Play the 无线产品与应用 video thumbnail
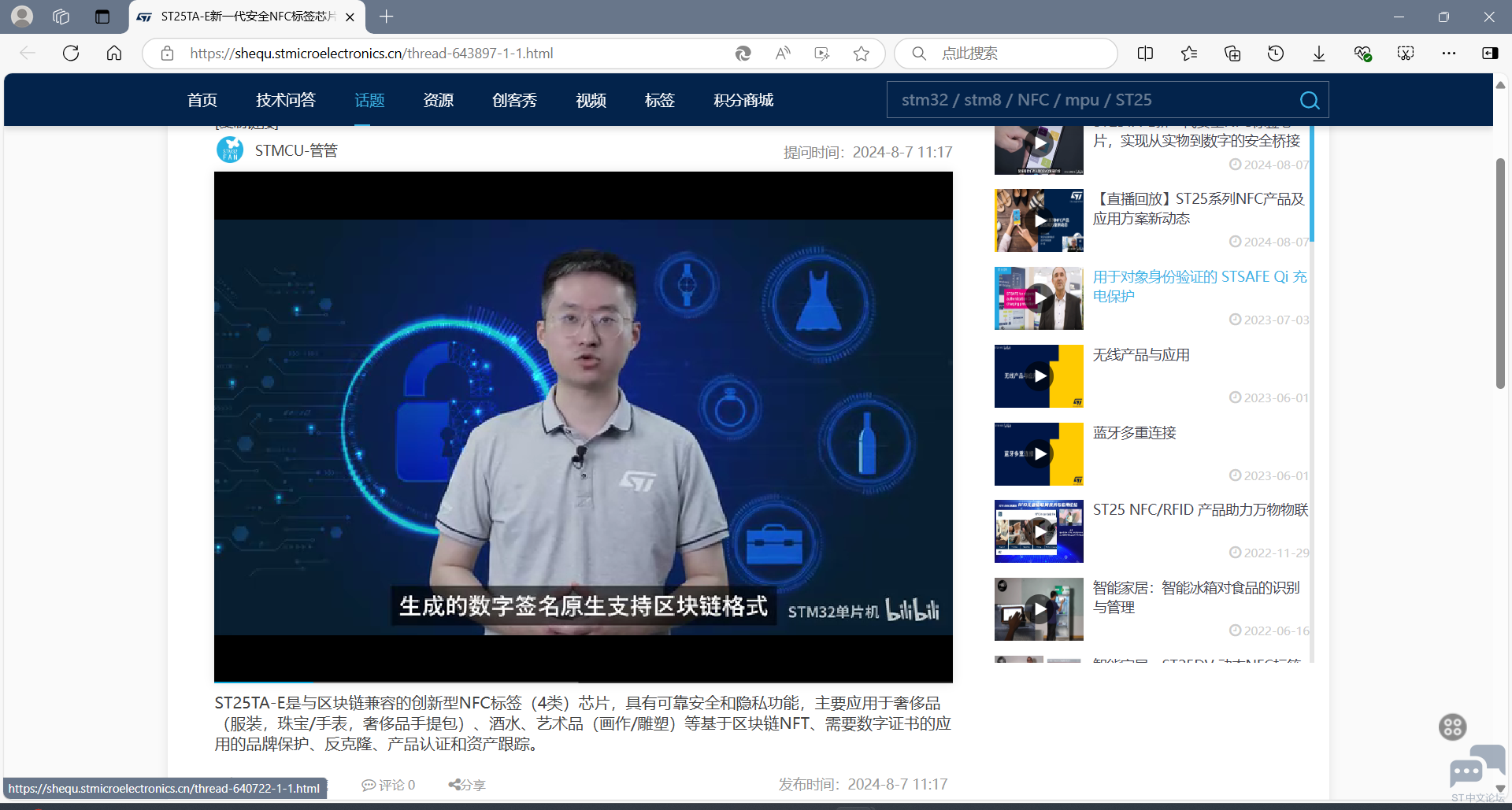Screen dimensions: 1512x810 pos(1039,376)
